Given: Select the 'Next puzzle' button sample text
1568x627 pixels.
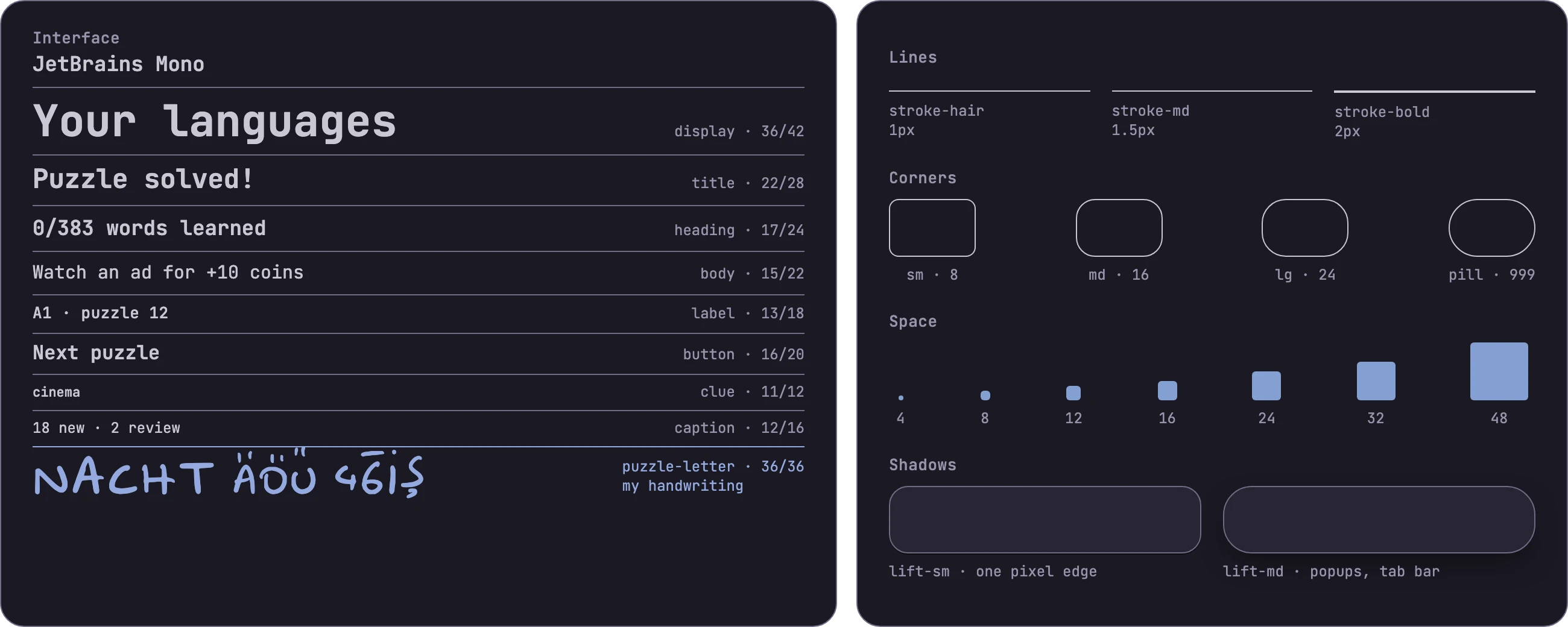Looking at the screenshot, I should click(x=96, y=353).
